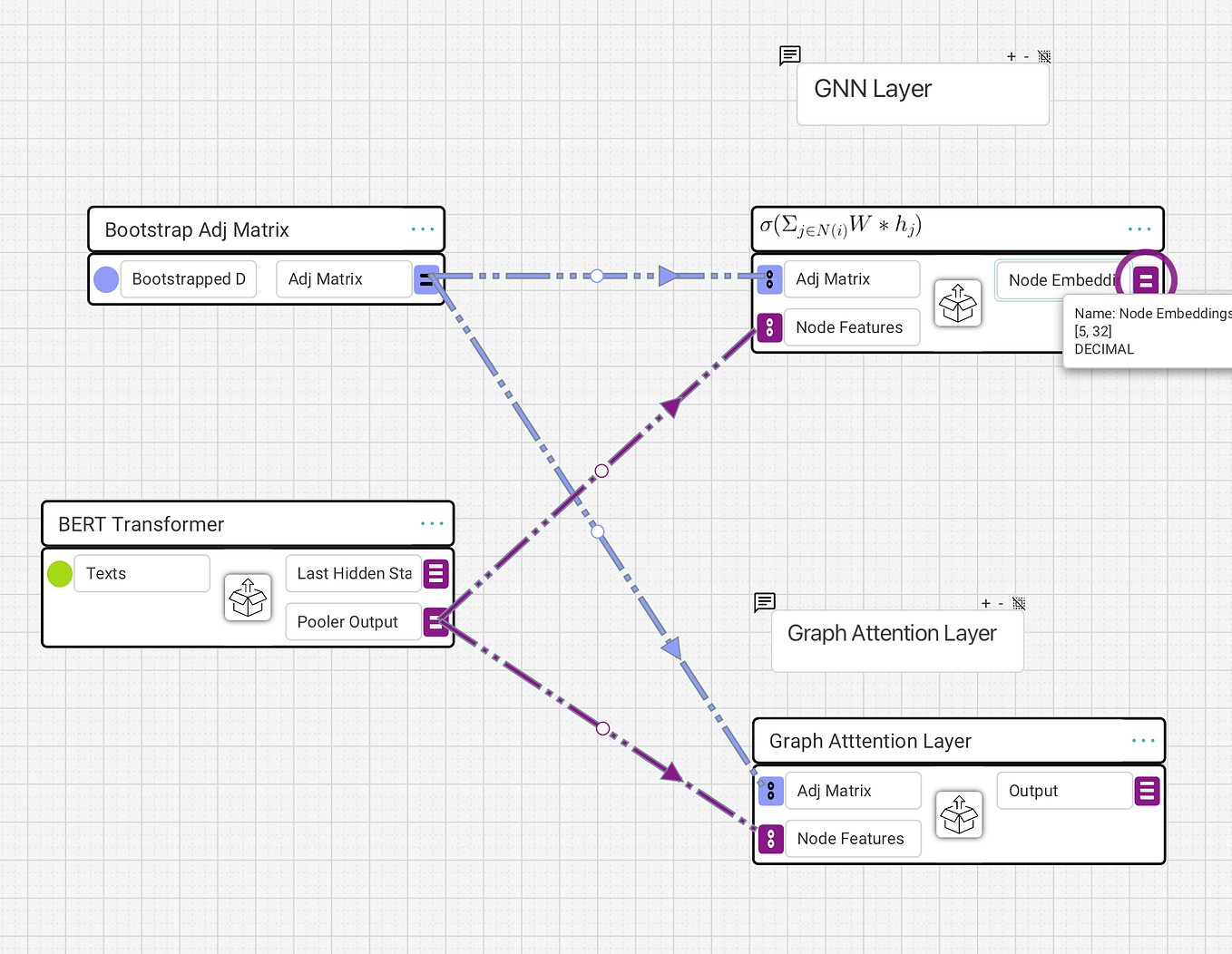Viewport: 1232px width, 954px height.
Task: Click the purple Node Features input port on GNN node
Action: [769, 327]
